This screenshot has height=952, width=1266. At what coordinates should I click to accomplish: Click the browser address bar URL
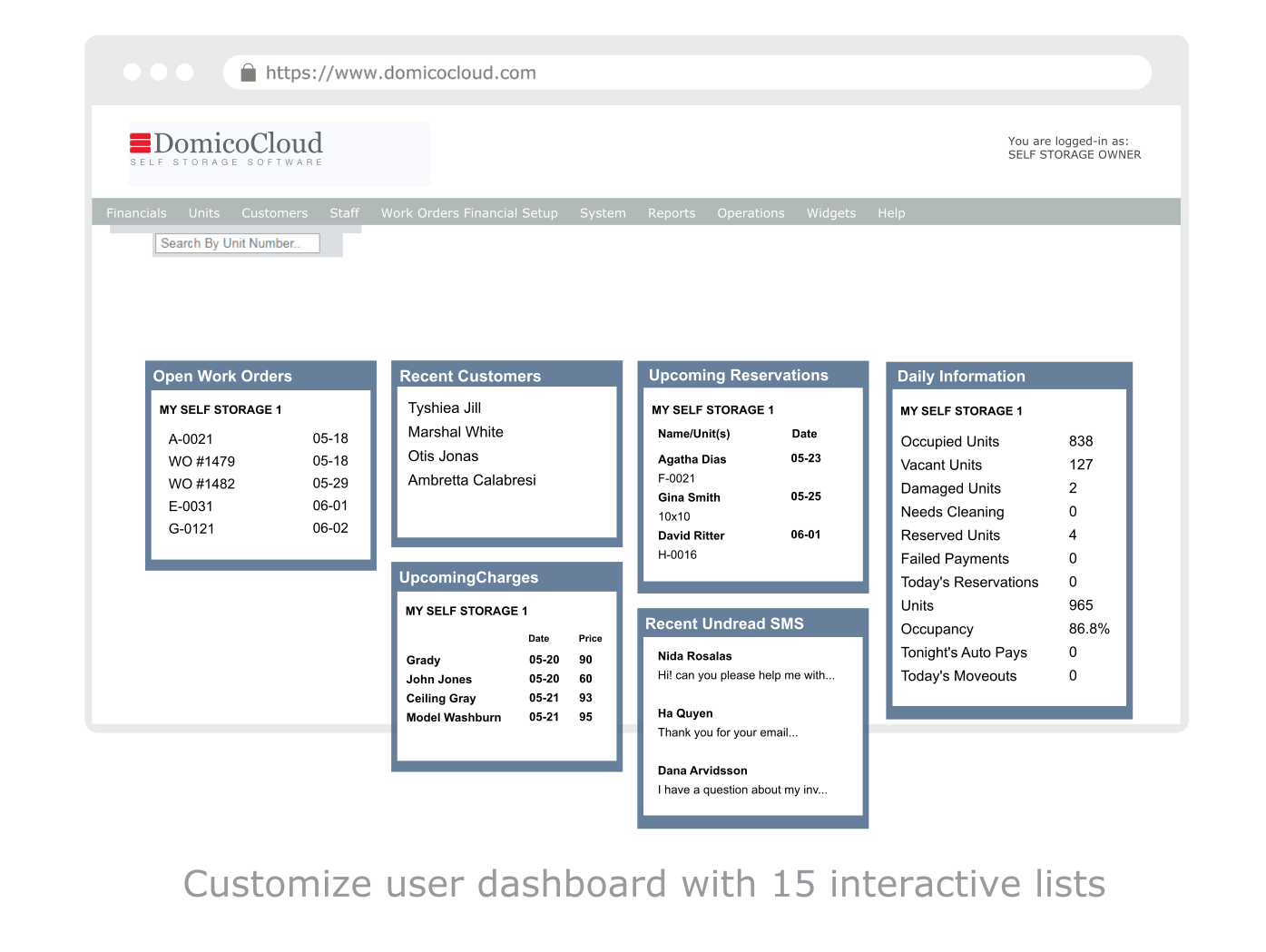(400, 72)
